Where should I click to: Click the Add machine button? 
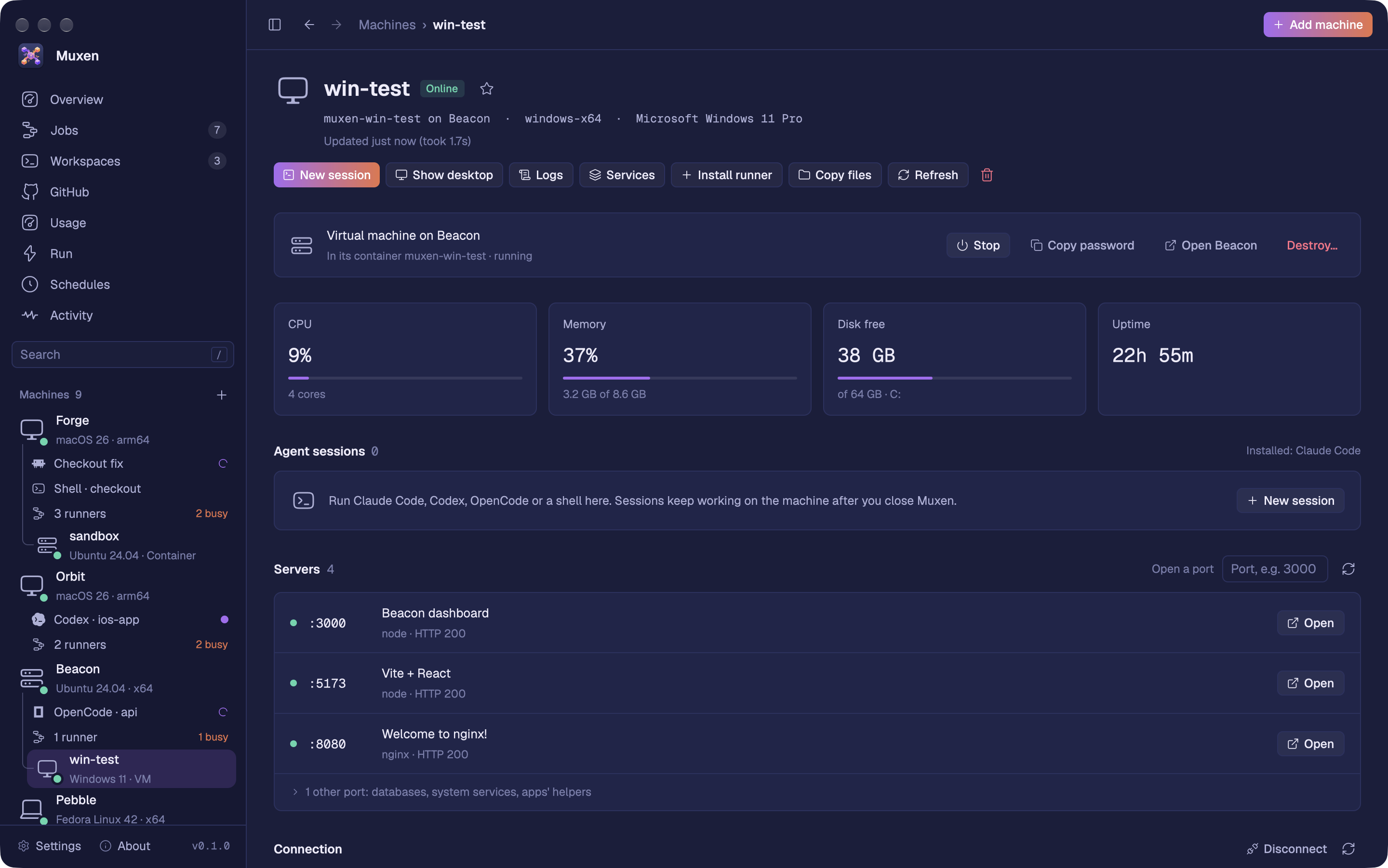coord(1317,25)
